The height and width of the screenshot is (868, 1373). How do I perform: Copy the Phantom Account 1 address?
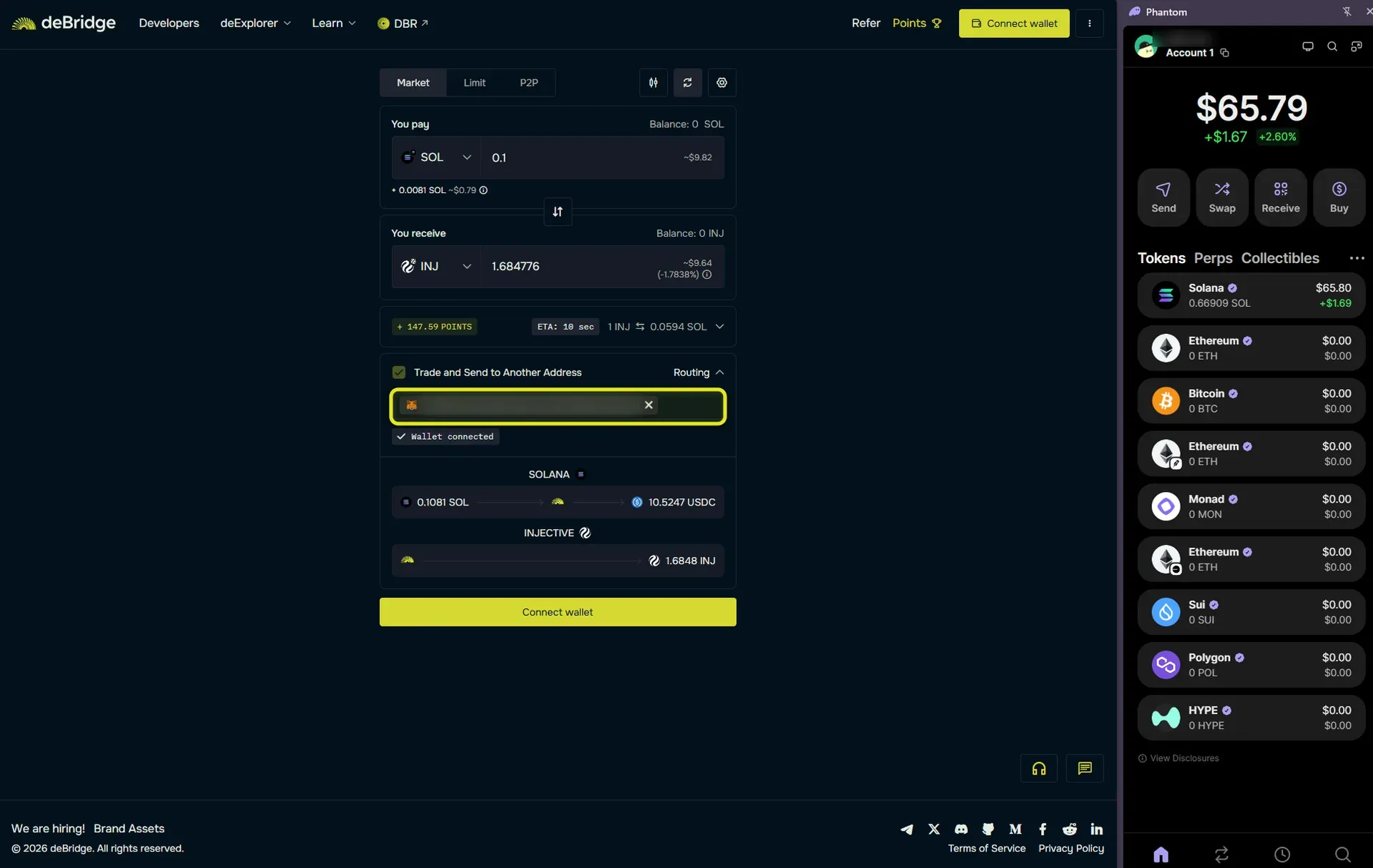click(x=1224, y=53)
